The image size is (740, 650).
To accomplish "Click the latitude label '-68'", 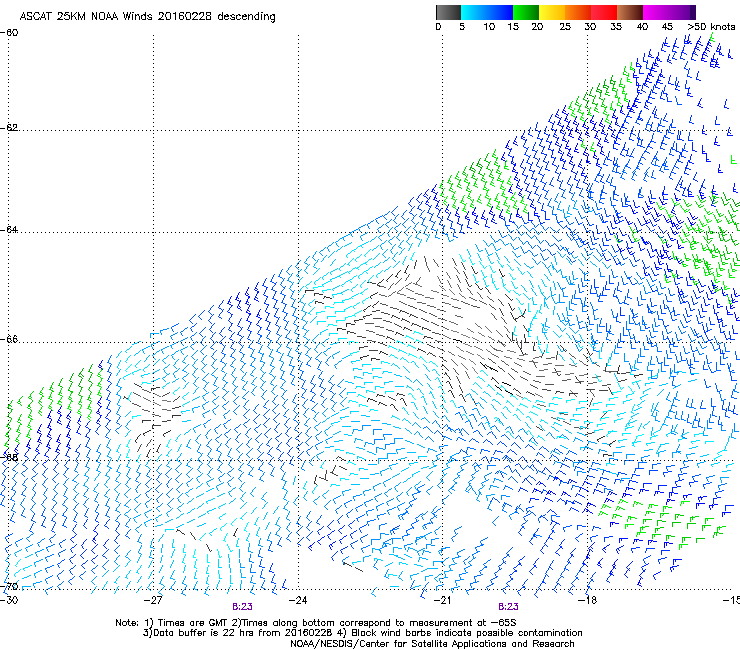I will pyautogui.click(x=9, y=457).
